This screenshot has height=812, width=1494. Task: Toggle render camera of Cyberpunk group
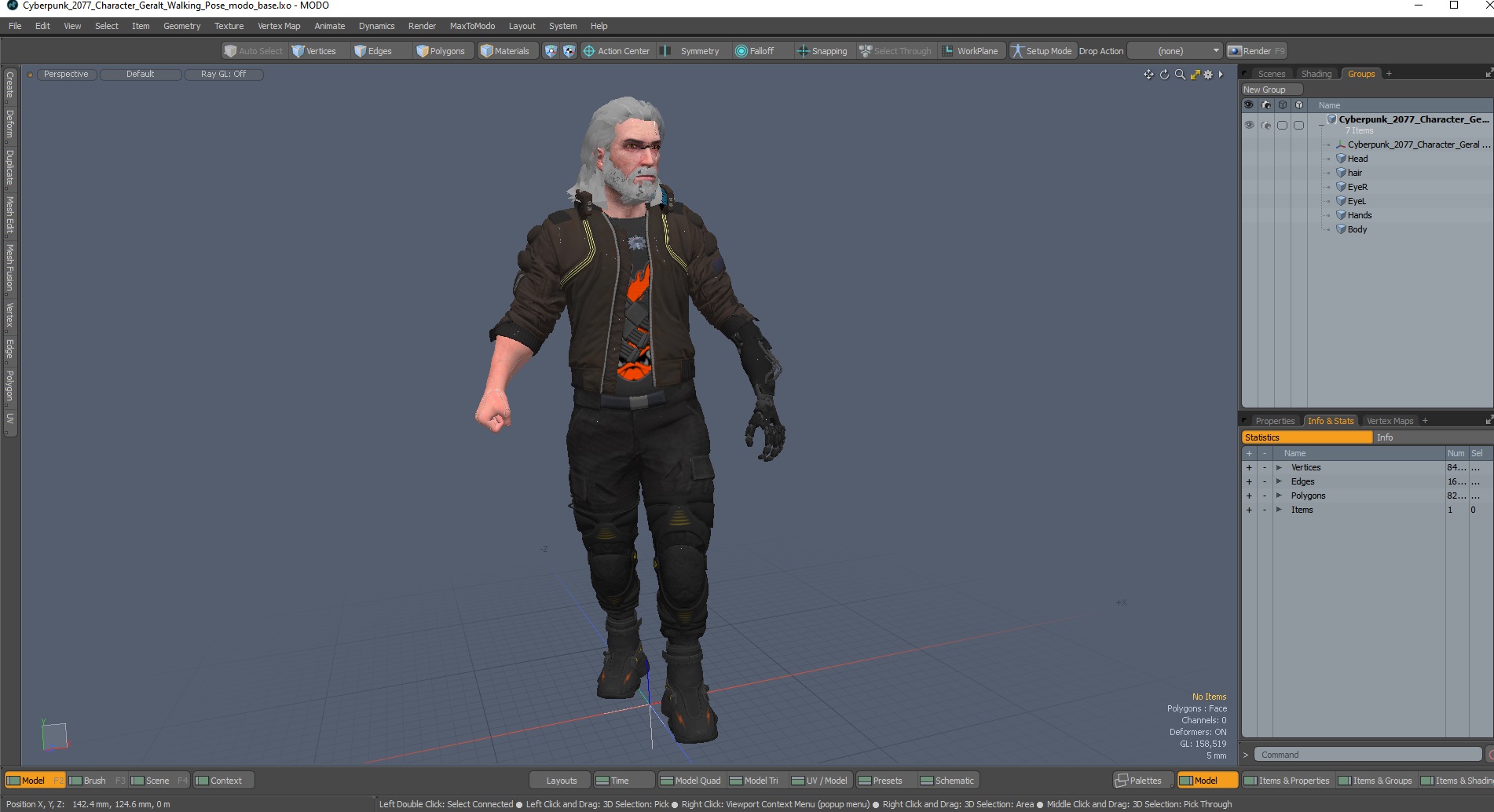[1266, 125]
